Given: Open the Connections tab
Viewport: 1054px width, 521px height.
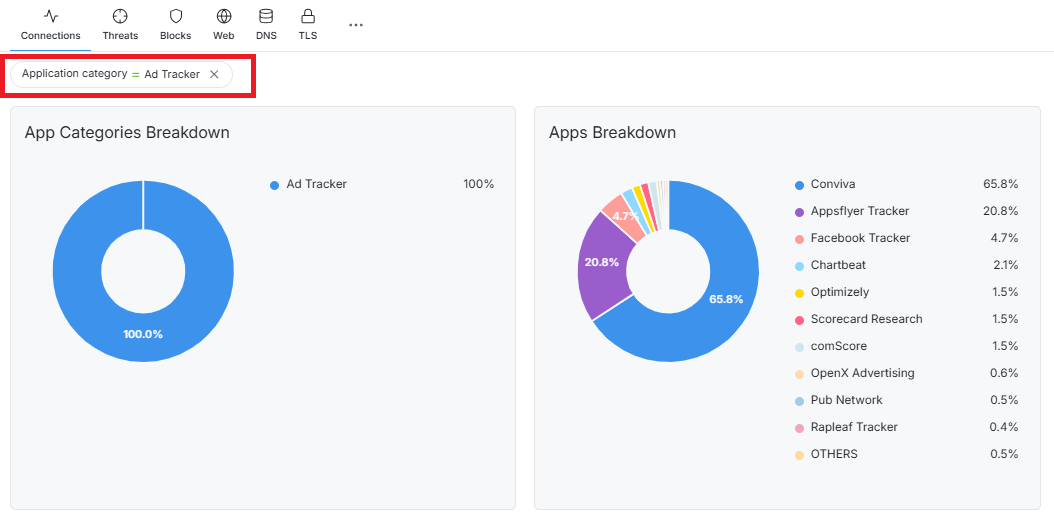Looking at the screenshot, I should click(x=50, y=26).
